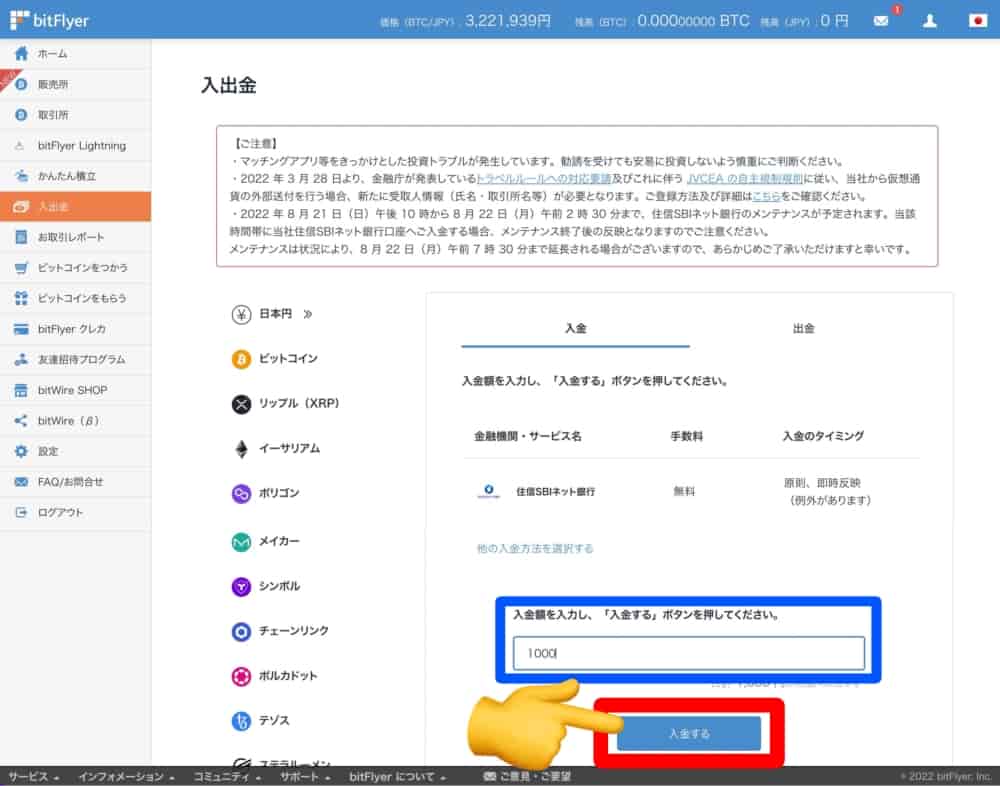Click the Japan flag language icon

click(x=977, y=20)
